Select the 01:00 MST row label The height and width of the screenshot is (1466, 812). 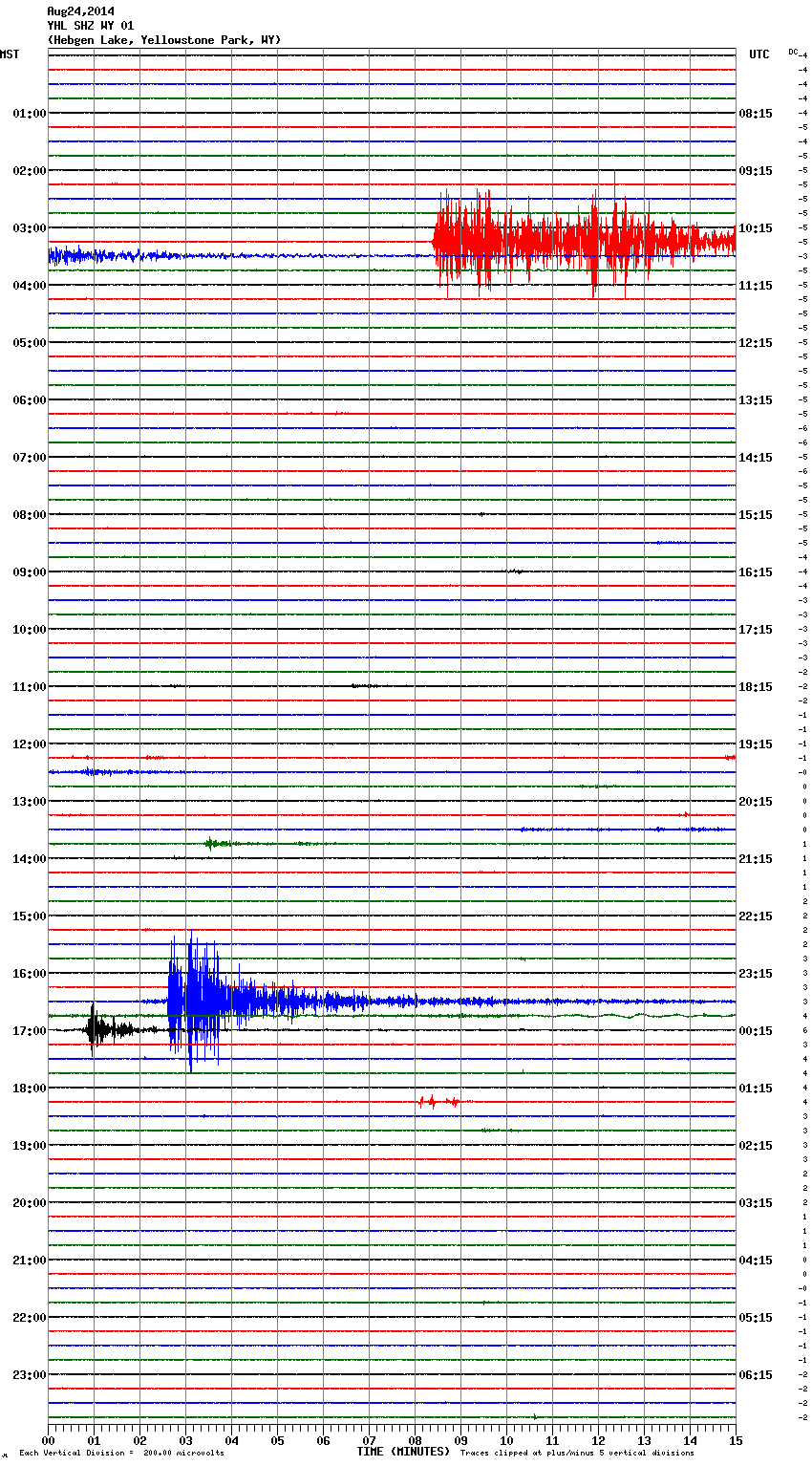pos(29,114)
